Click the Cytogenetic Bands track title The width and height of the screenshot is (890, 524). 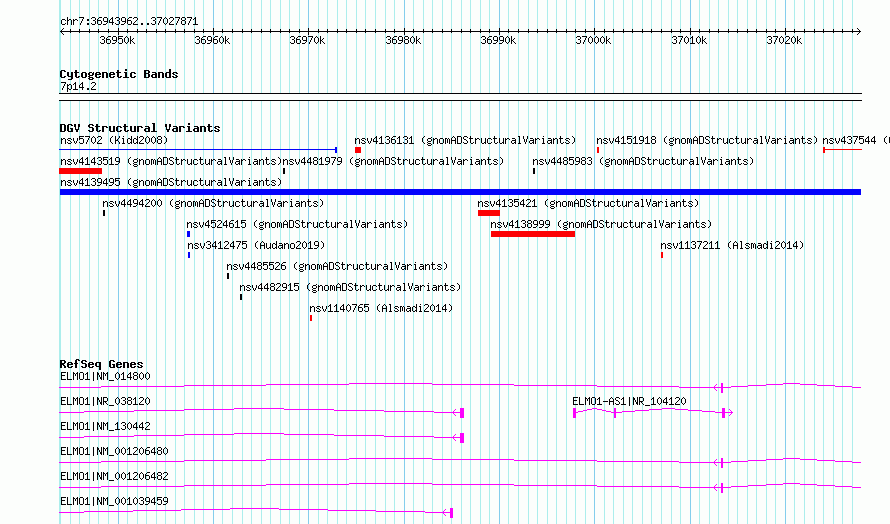tap(119, 74)
